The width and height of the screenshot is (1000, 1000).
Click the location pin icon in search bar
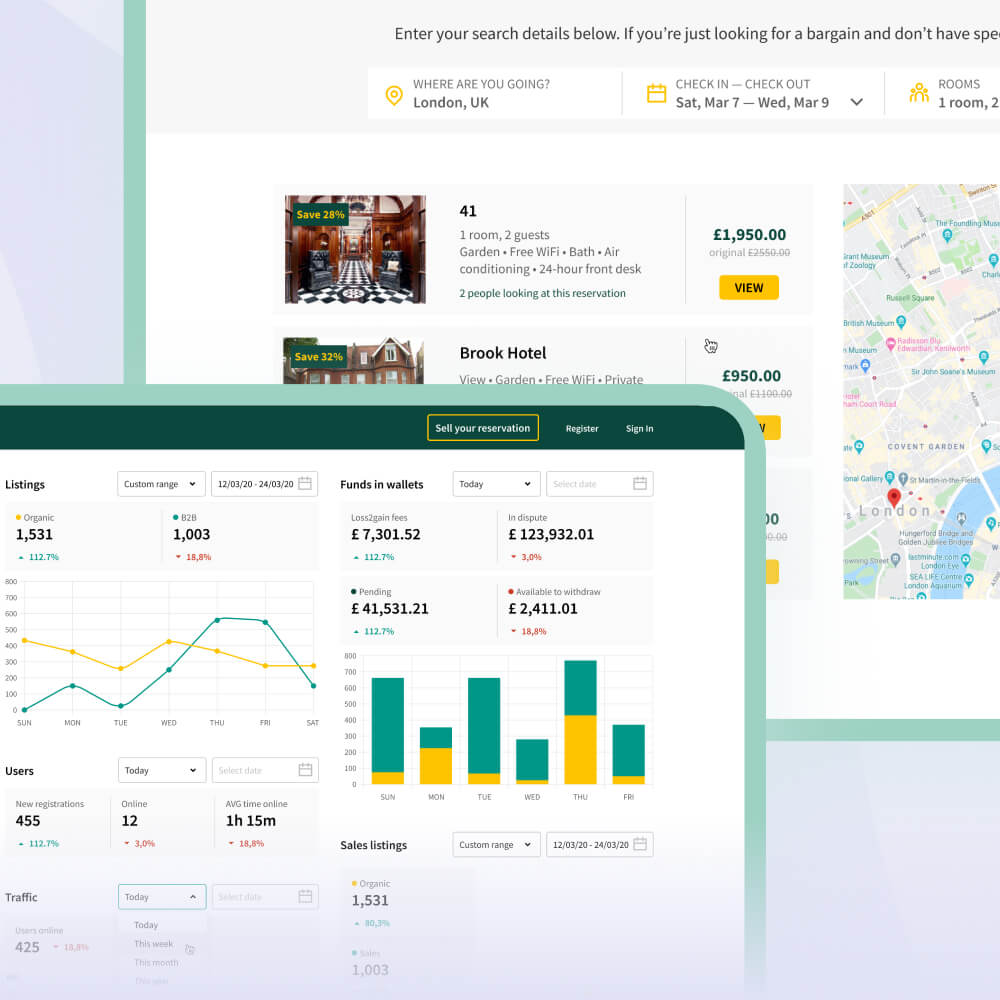[394, 95]
